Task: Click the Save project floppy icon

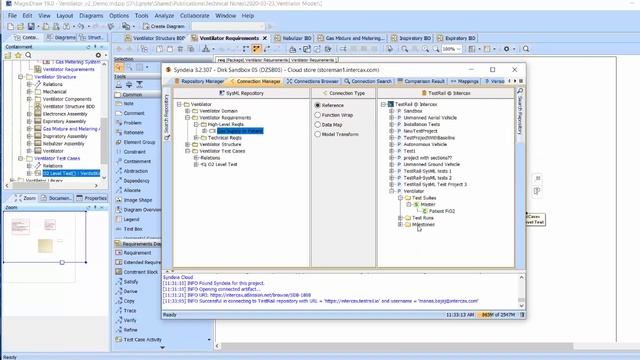Action: point(31,27)
